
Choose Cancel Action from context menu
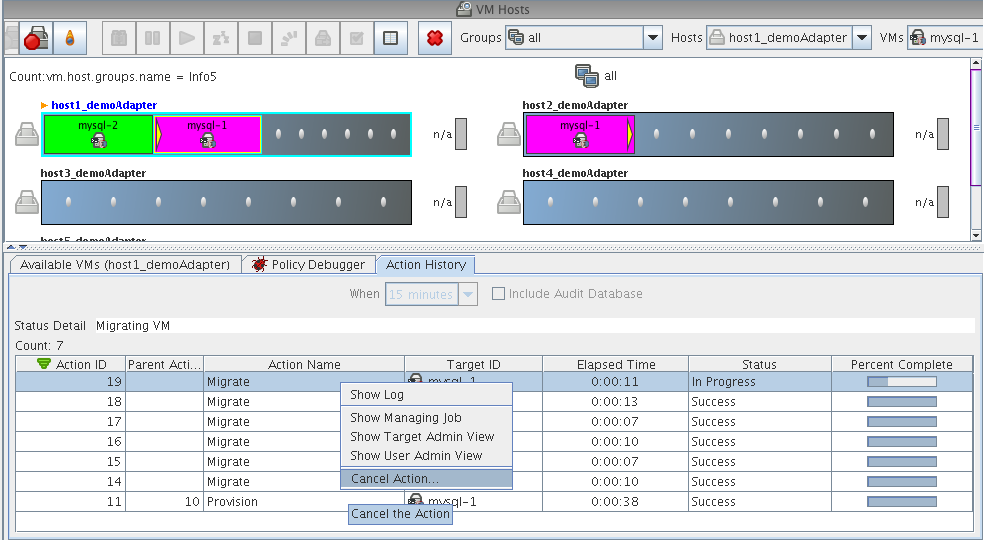[394, 479]
